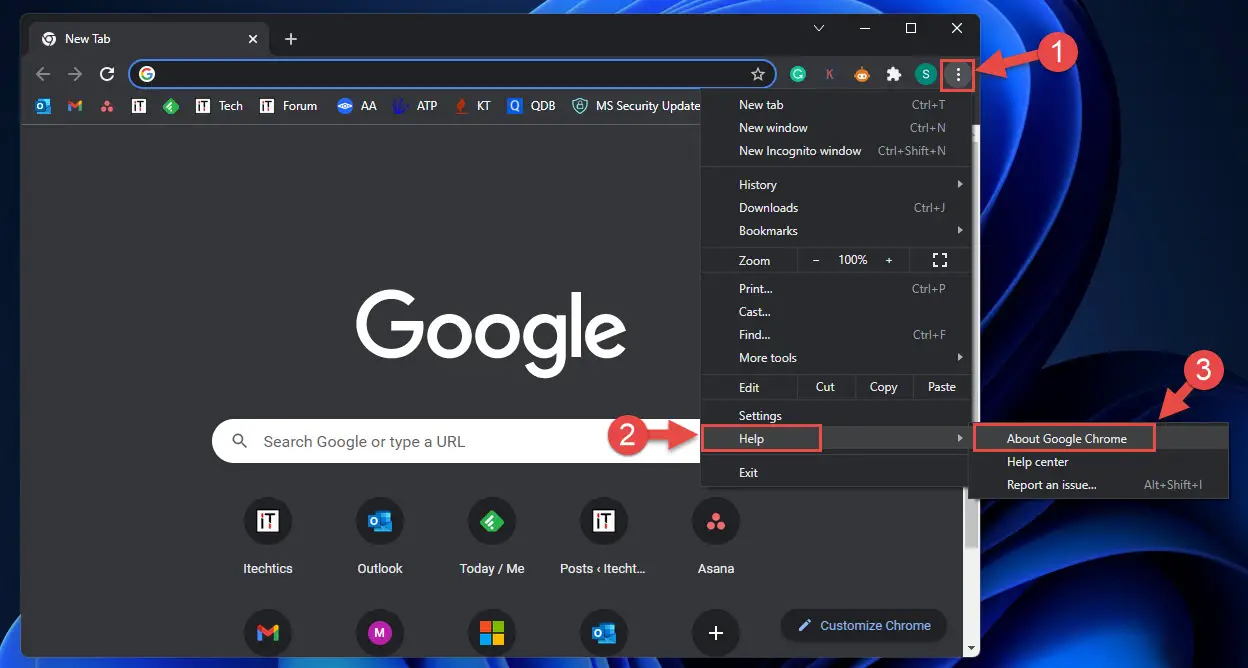Choose Report an issue...

coord(1098,485)
